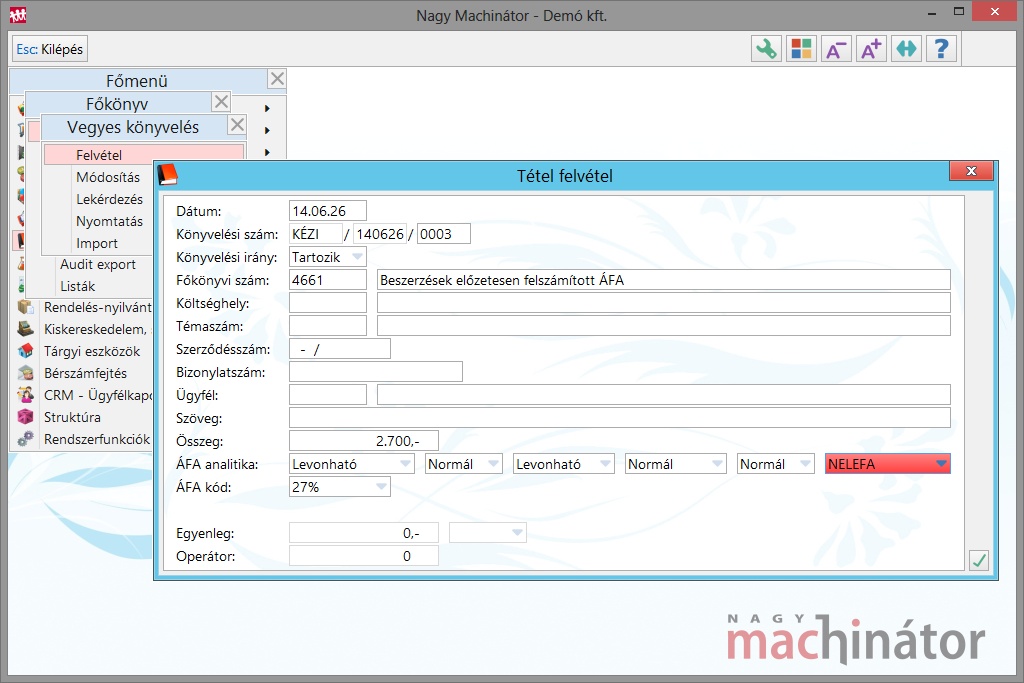Screen dimensions: 1024x683
Task: Click the Operátor field
Action: coord(364,556)
